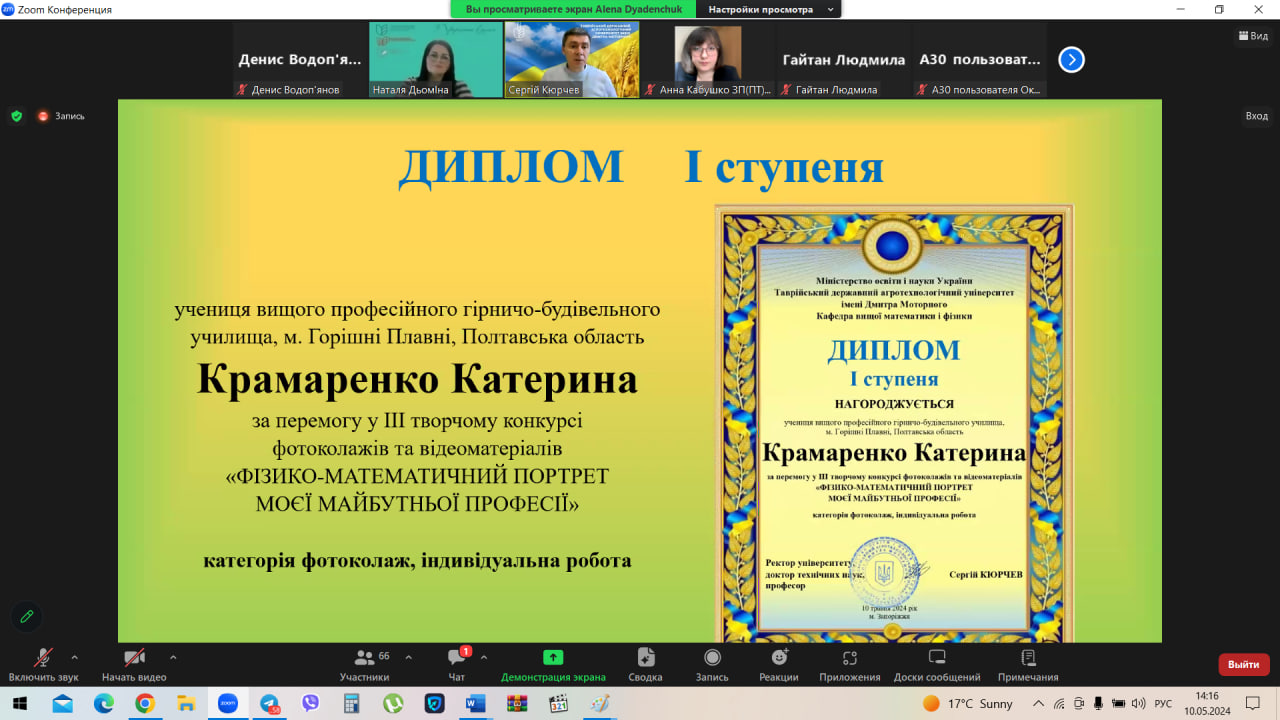Expand chat options arrow beside Чат
This screenshot has width=1280, height=720.
tap(484, 657)
